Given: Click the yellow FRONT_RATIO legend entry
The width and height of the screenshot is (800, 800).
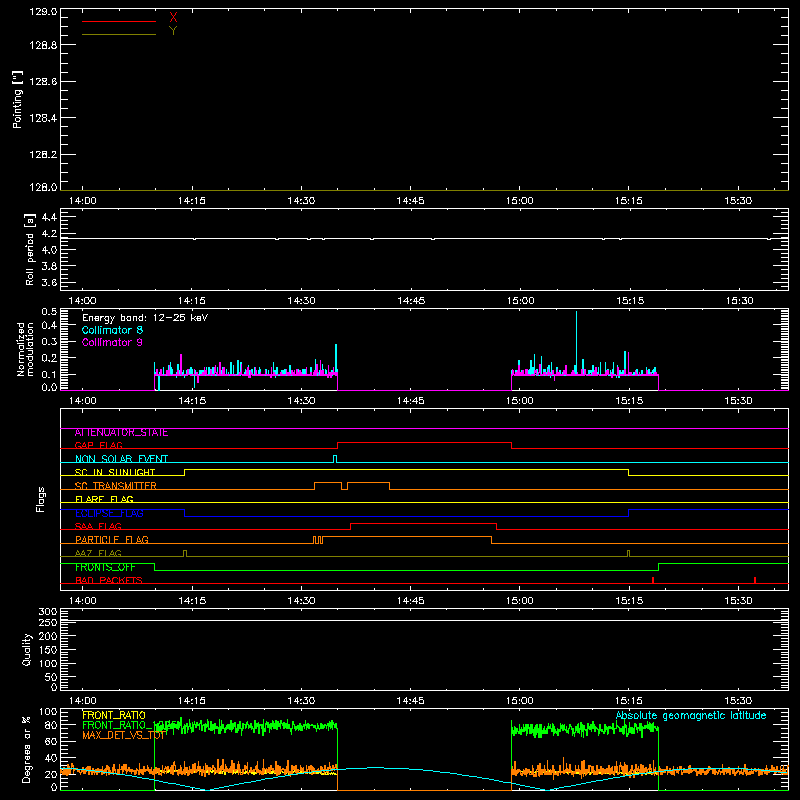Looking at the screenshot, I should pos(114,715).
